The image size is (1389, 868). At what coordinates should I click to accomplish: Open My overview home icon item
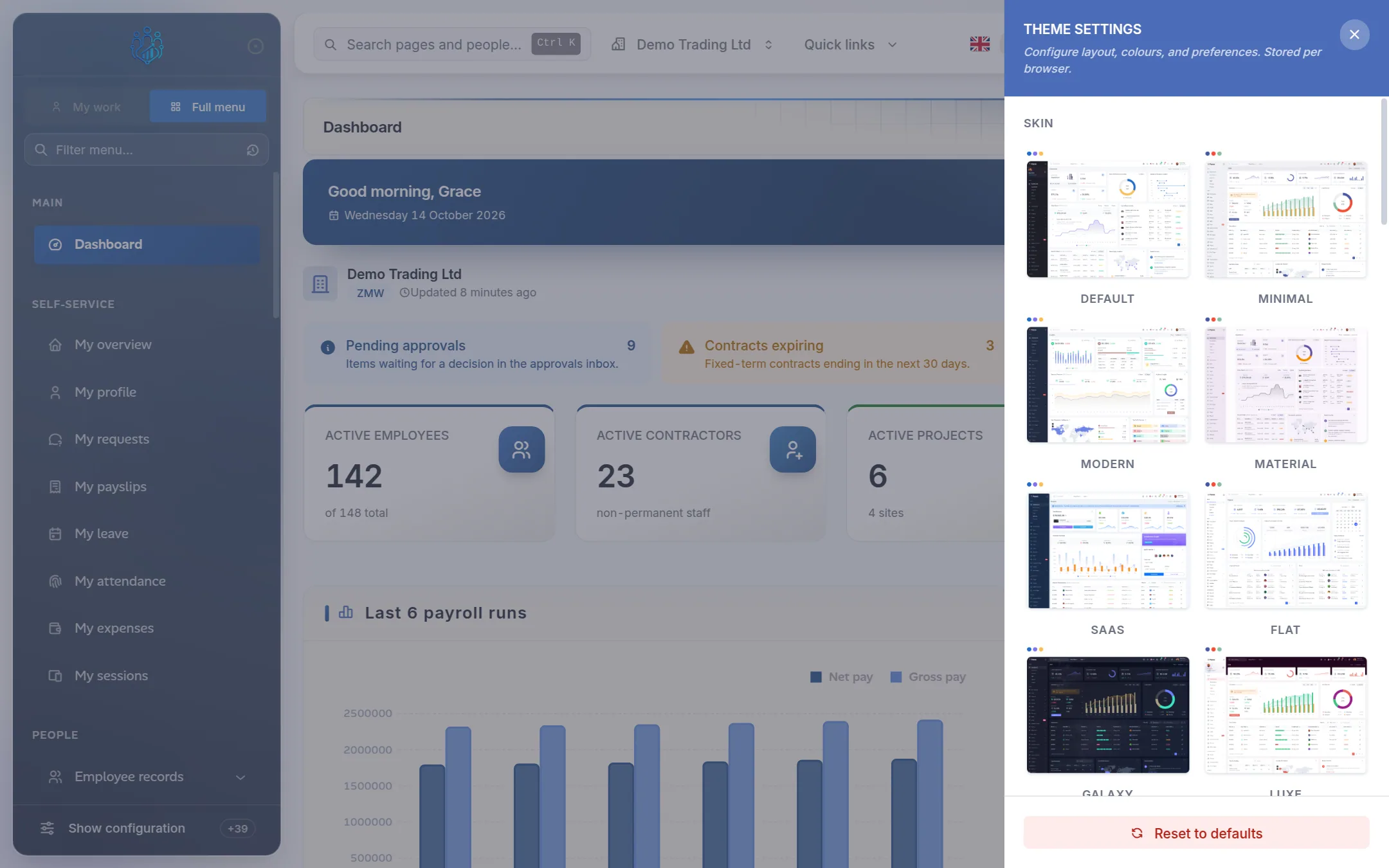pyautogui.click(x=147, y=345)
